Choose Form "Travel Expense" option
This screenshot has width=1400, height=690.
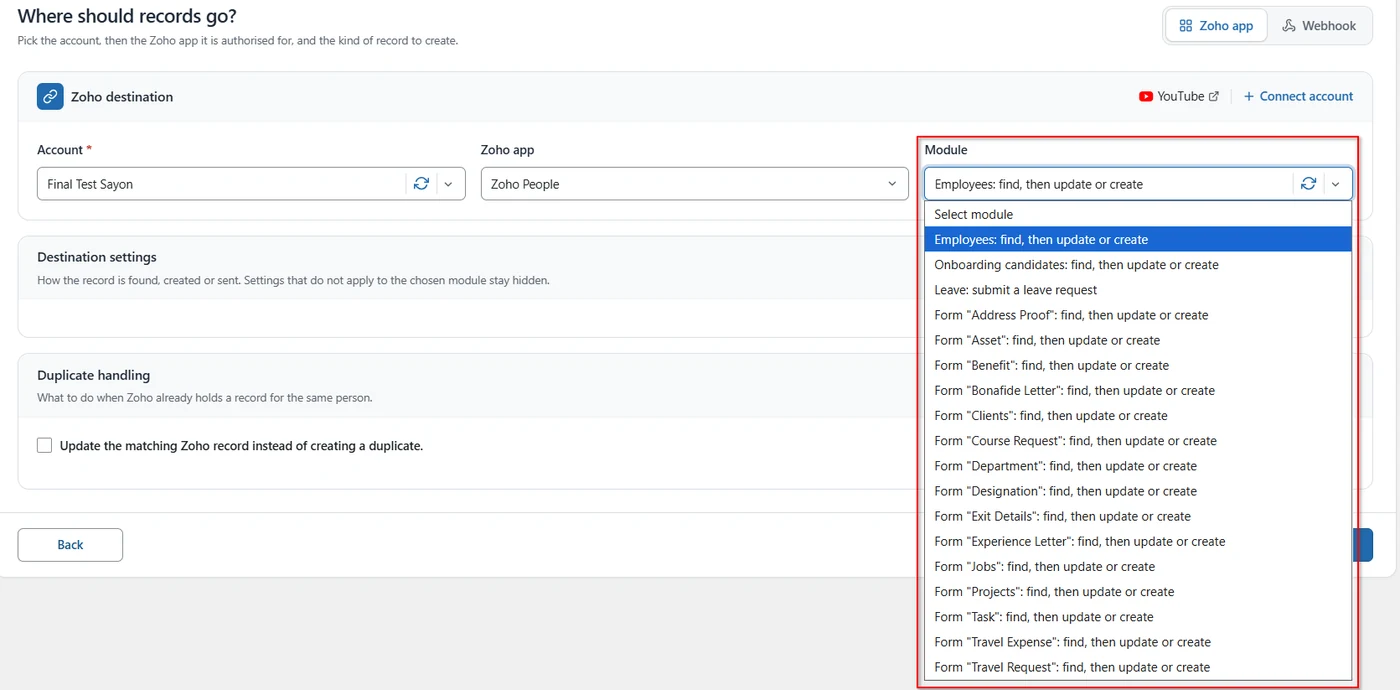pos(1138,642)
